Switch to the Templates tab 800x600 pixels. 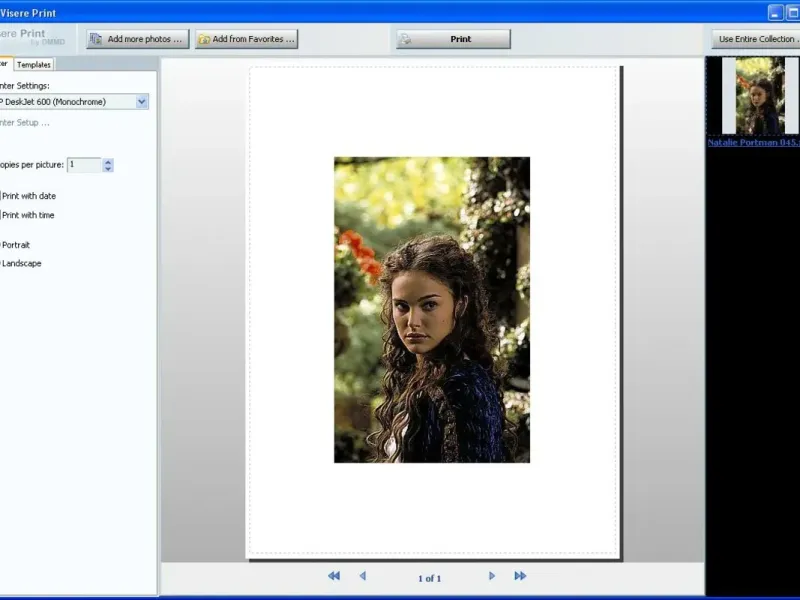pos(34,65)
